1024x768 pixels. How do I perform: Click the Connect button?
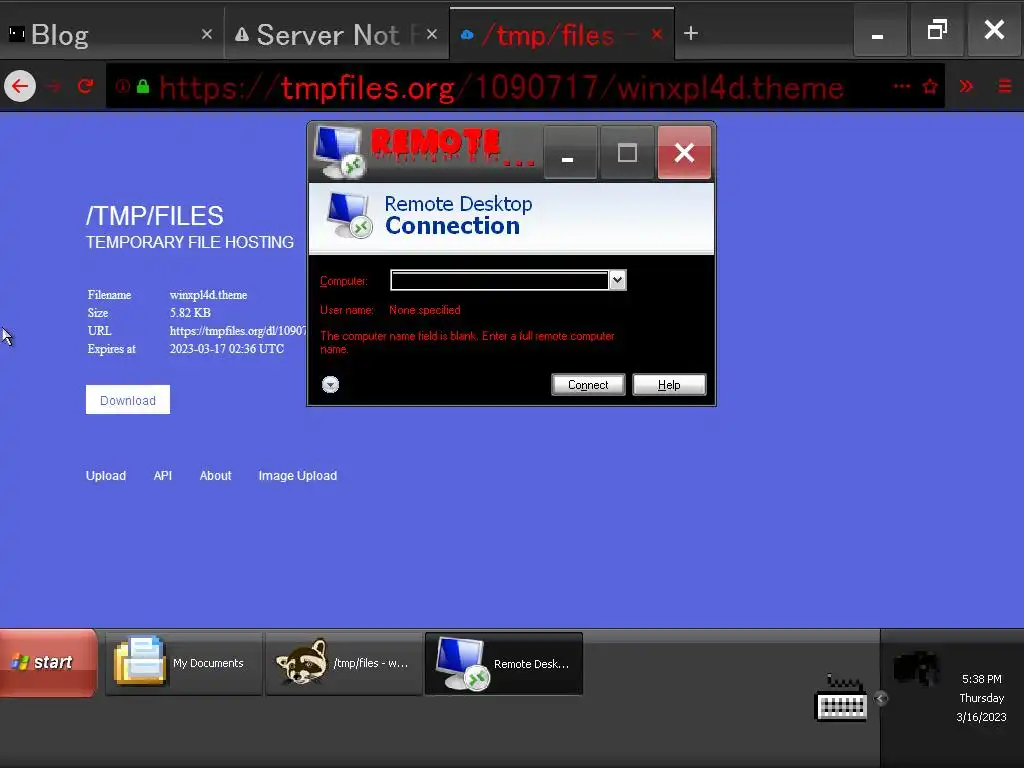click(x=588, y=385)
